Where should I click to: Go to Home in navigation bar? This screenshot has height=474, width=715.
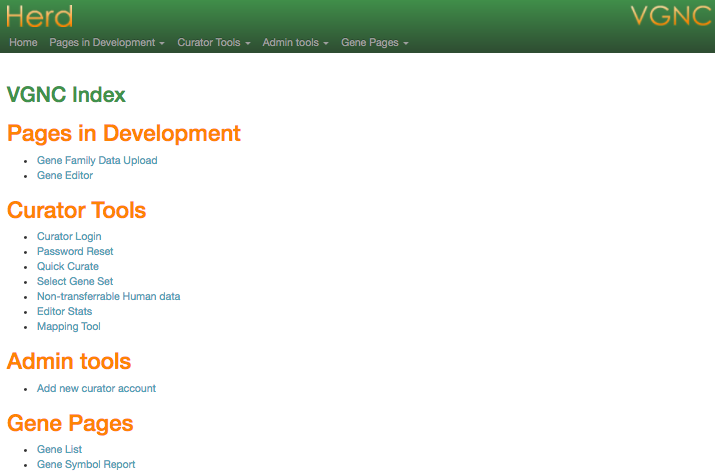pos(23,43)
